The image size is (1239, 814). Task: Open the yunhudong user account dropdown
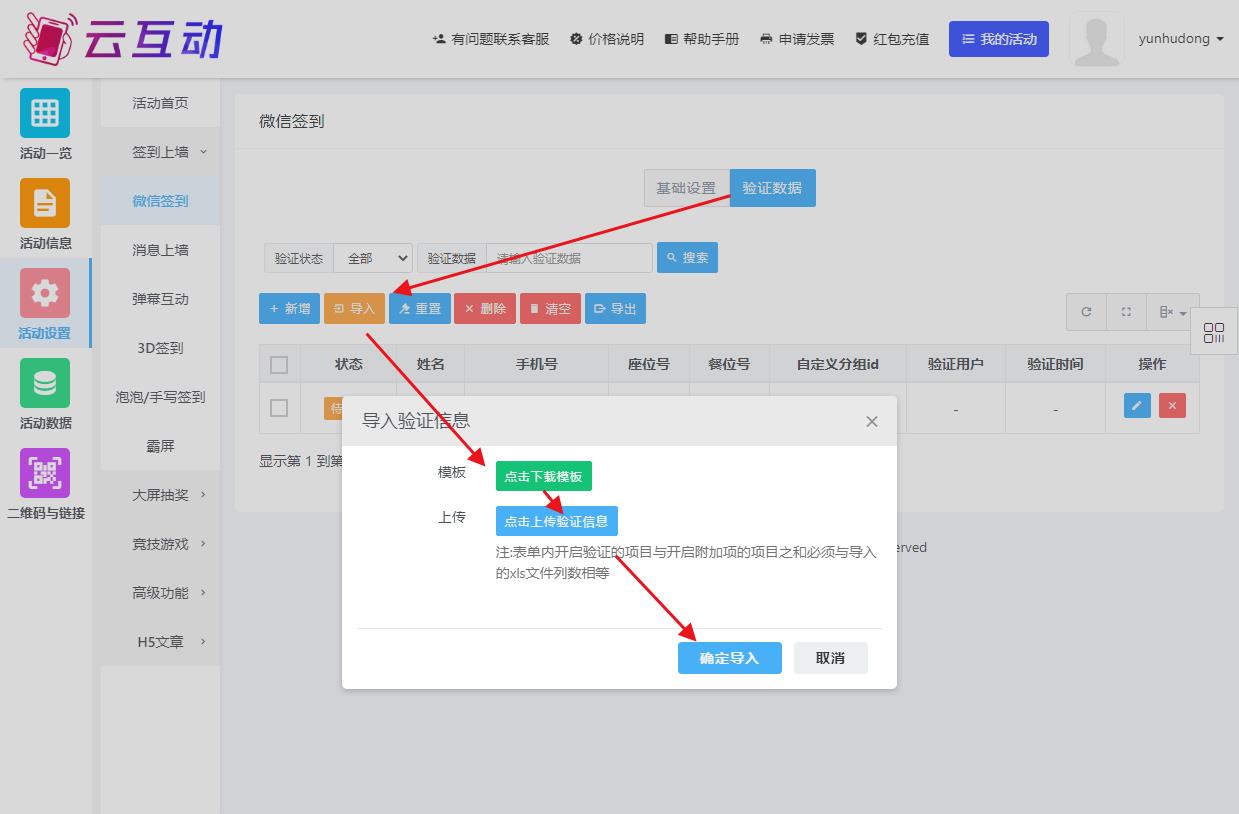[x=1180, y=39]
